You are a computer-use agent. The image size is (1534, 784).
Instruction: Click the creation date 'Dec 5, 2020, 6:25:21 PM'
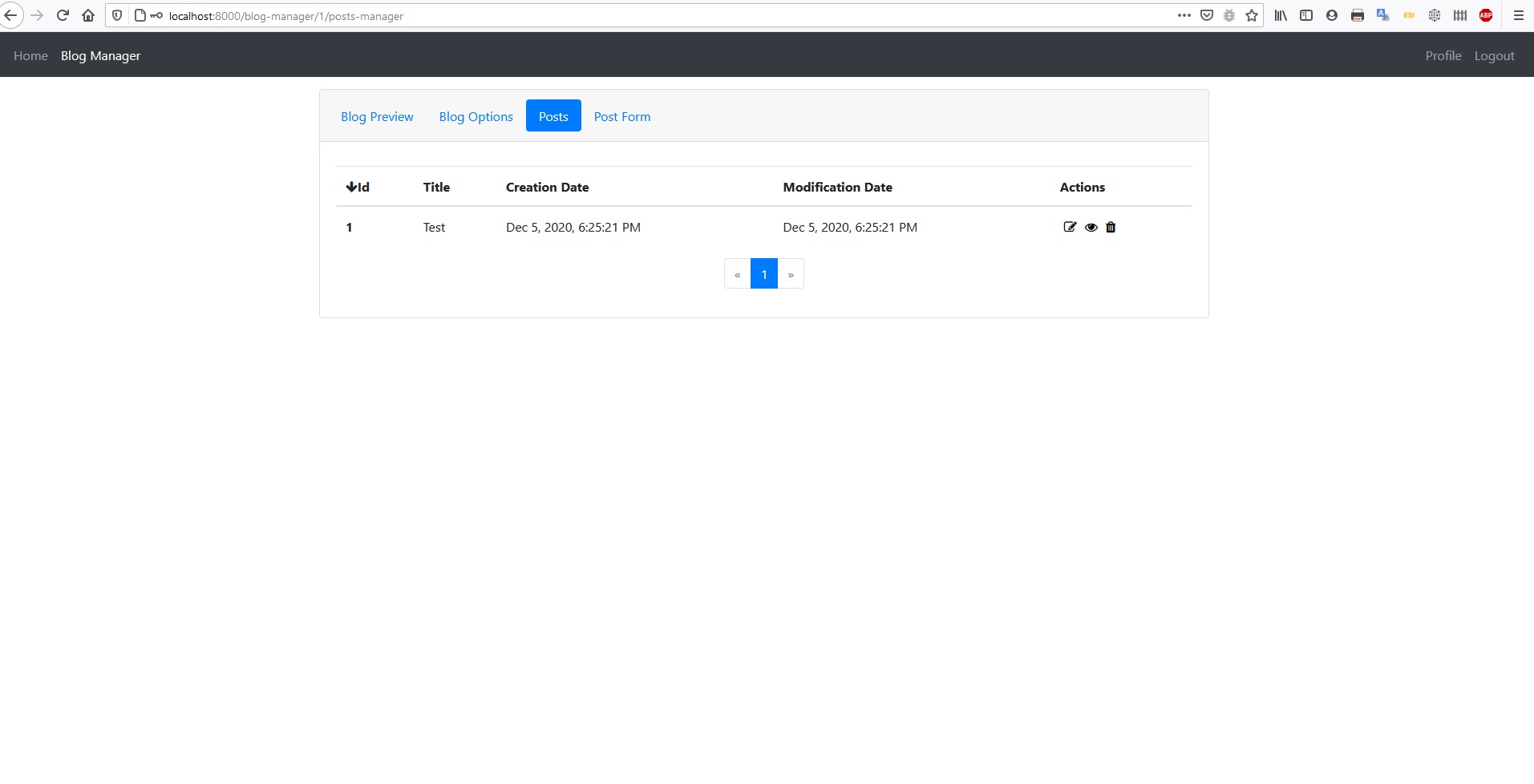click(x=573, y=227)
